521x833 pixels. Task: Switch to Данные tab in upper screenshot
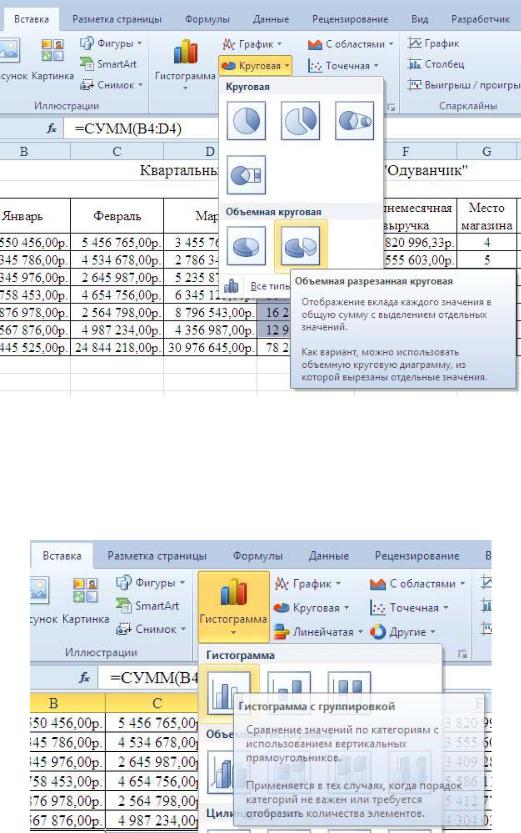(271, 19)
